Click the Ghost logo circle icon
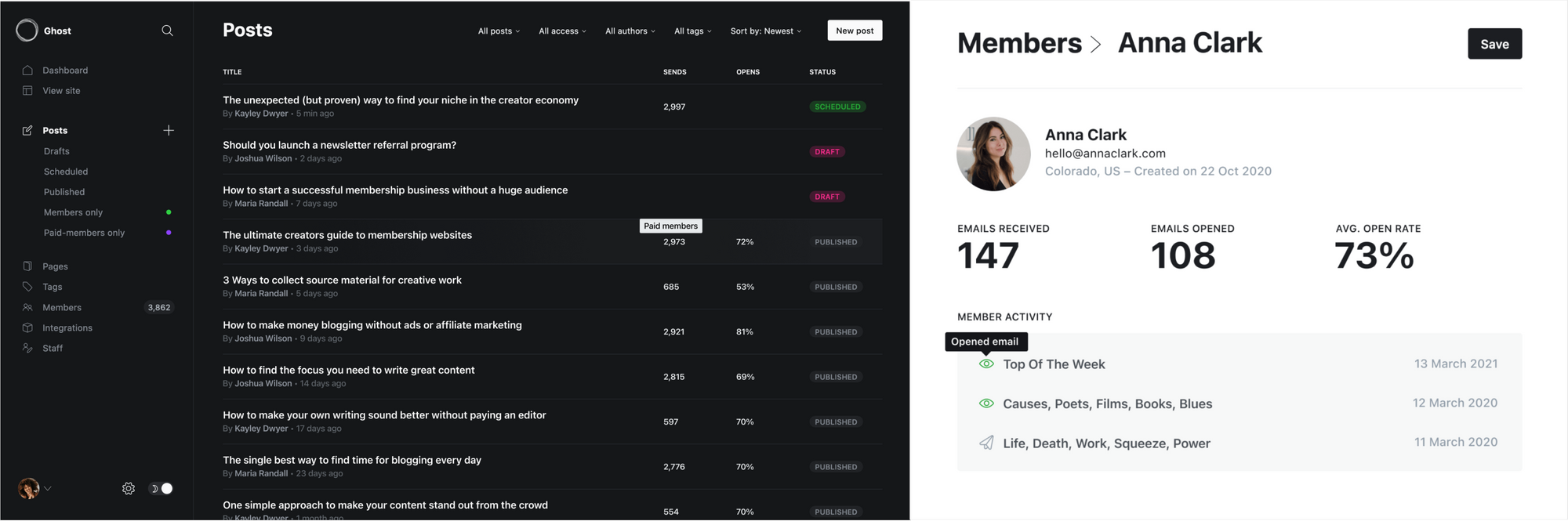 click(x=27, y=31)
